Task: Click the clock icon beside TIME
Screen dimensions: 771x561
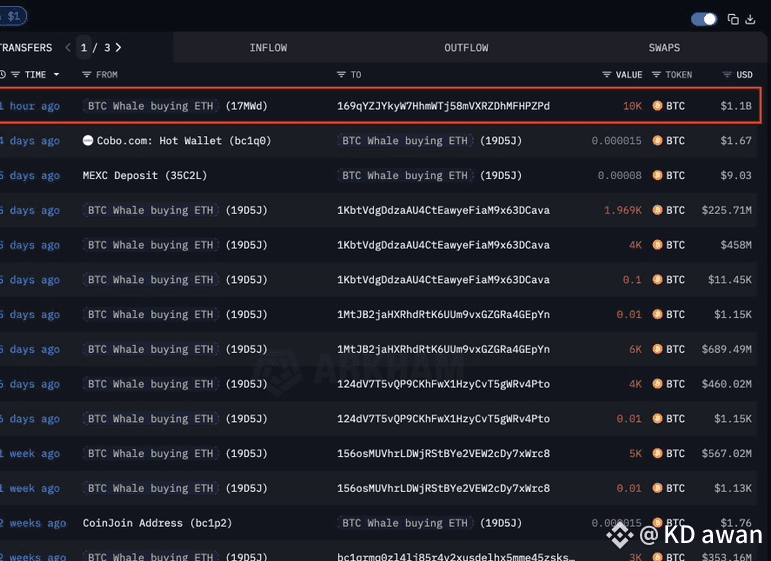Action: tap(2, 75)
